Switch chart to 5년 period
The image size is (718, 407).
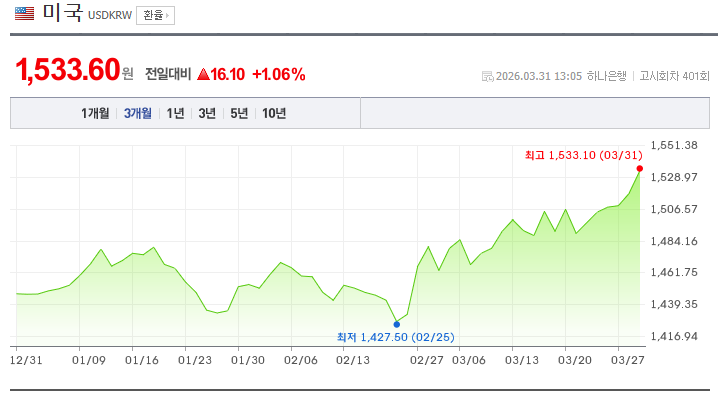coord(239,113)
